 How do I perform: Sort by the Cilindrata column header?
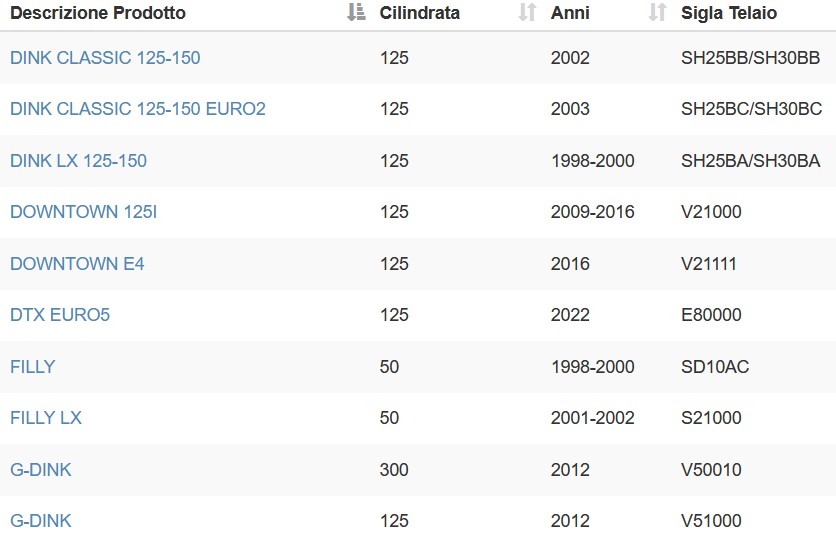click(420, 13)
